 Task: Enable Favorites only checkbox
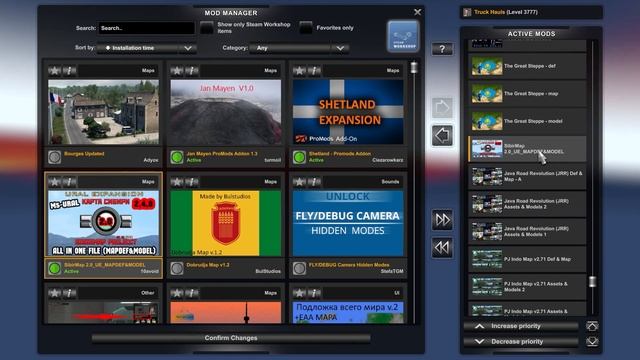pos(306,28)
